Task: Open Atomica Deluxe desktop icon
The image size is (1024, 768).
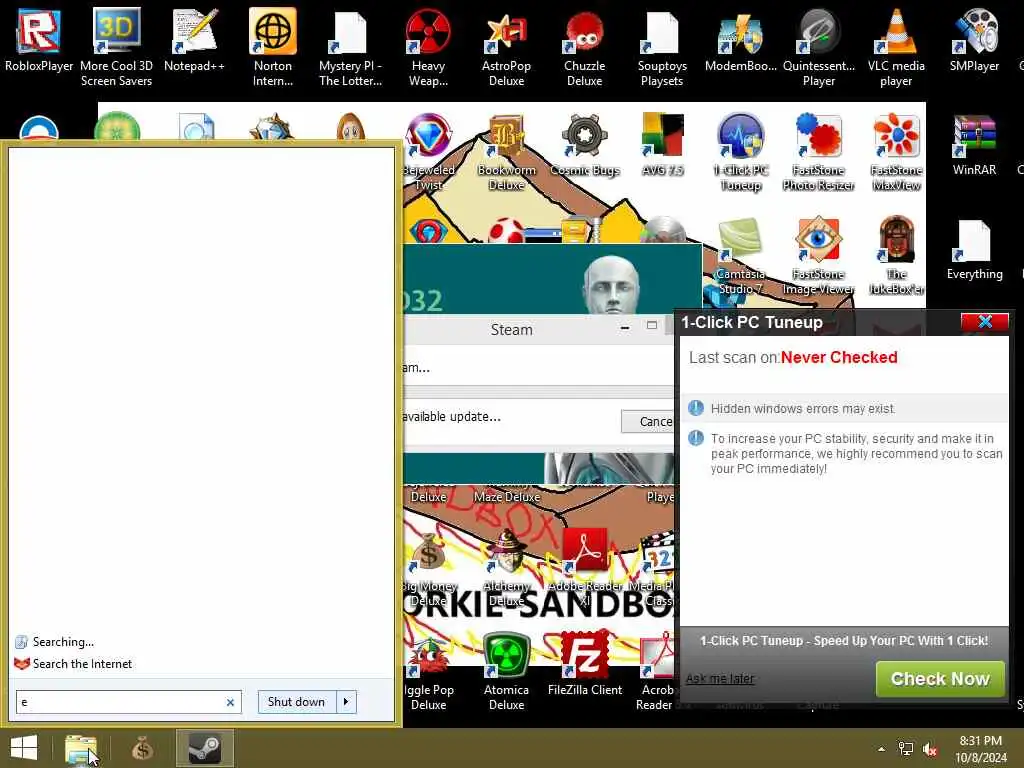Action: (x=506, y=671)
